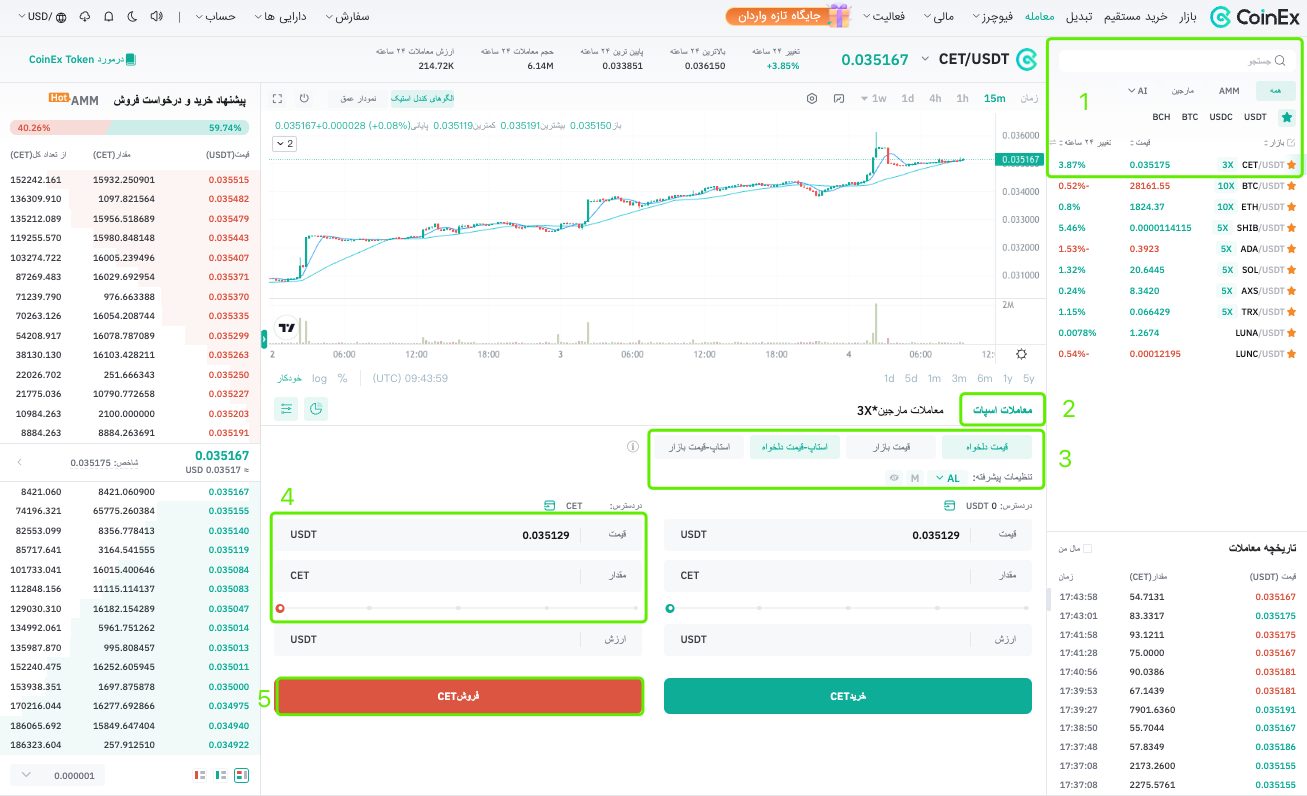Click the cloud download app icon

(x=84, y=17)
